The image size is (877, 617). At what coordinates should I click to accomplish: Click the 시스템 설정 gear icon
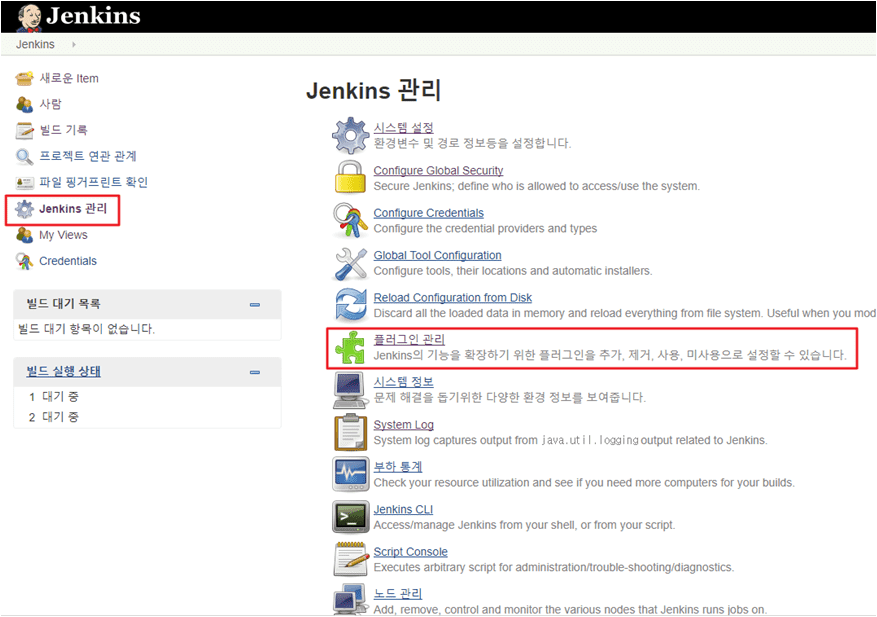coord(350,135)
